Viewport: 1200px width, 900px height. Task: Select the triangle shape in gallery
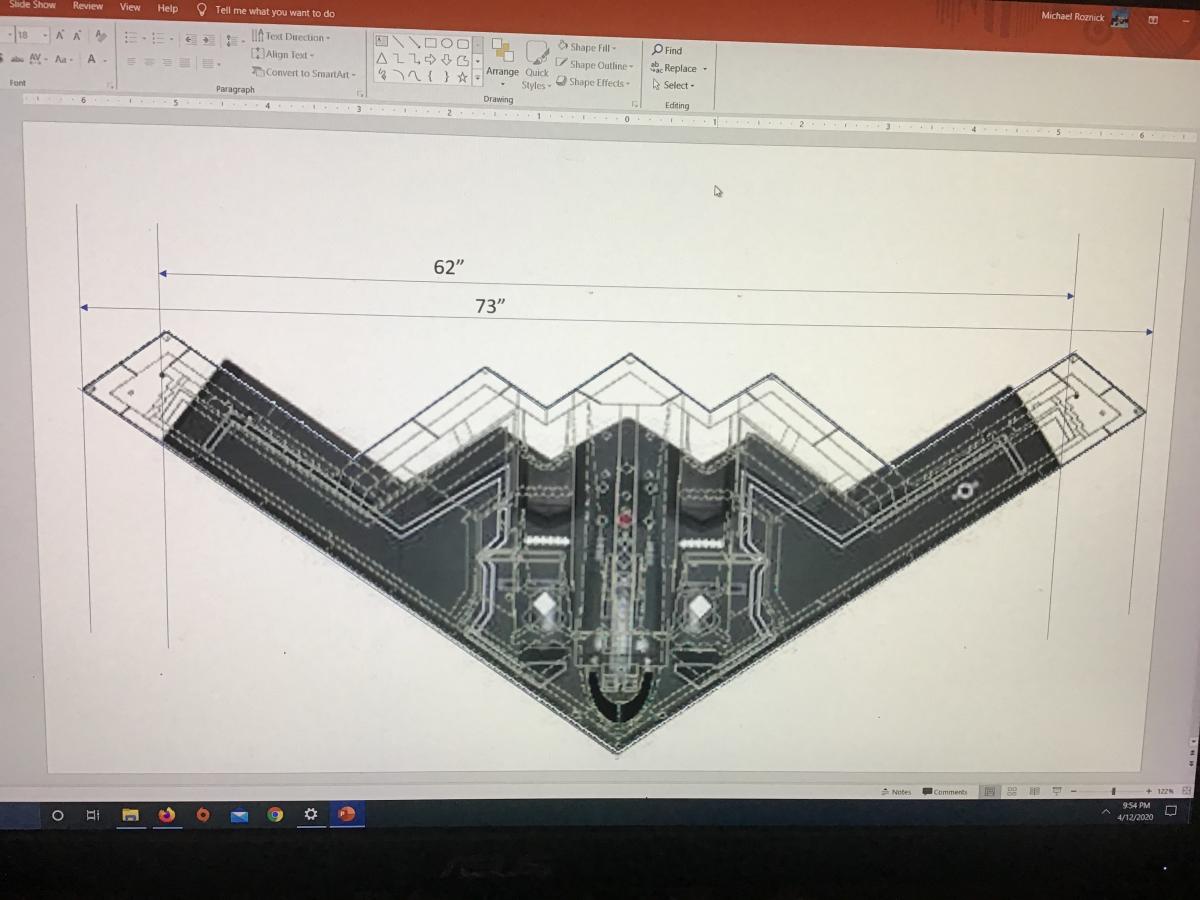pyautogui.click(x=382, y=60)
